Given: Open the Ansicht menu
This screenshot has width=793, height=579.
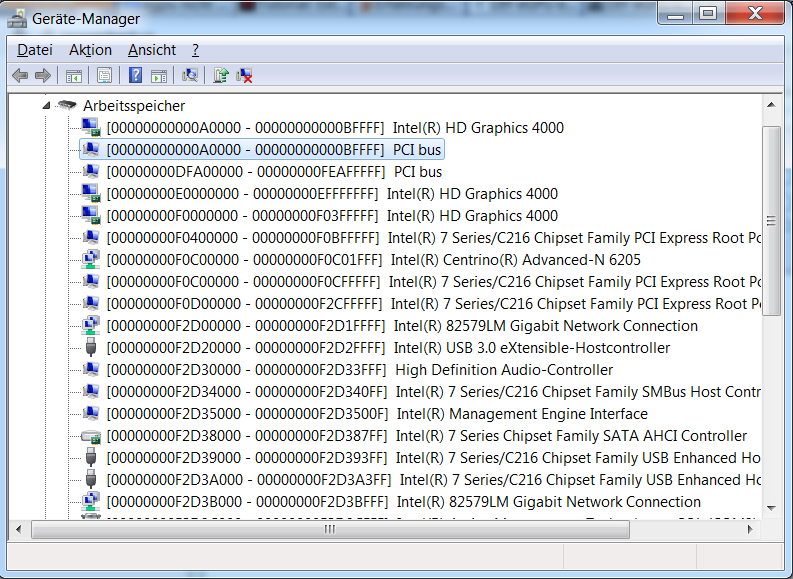Looking at the screenshot, I should click(152, 50).
